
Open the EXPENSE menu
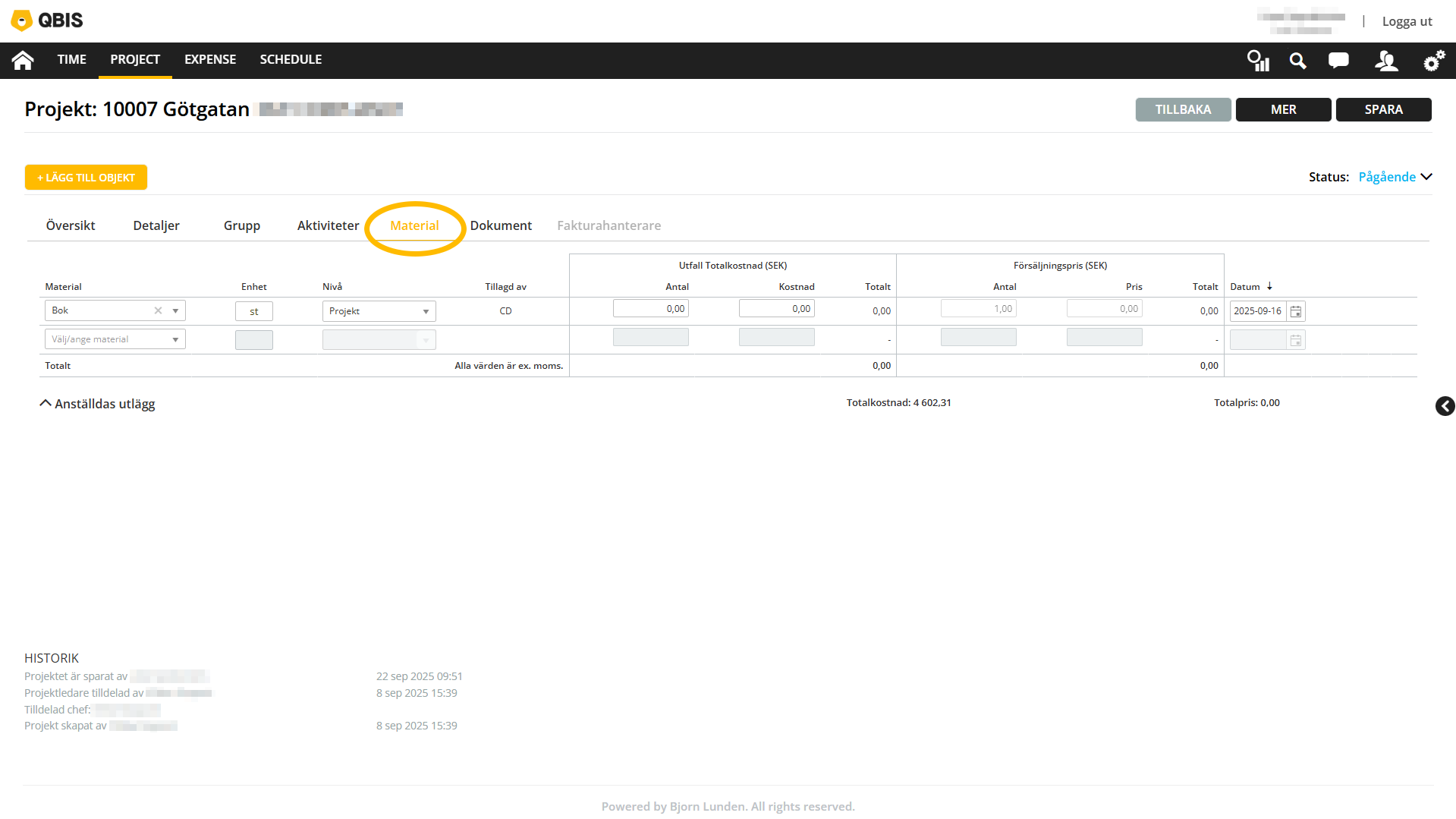[210, 59]
